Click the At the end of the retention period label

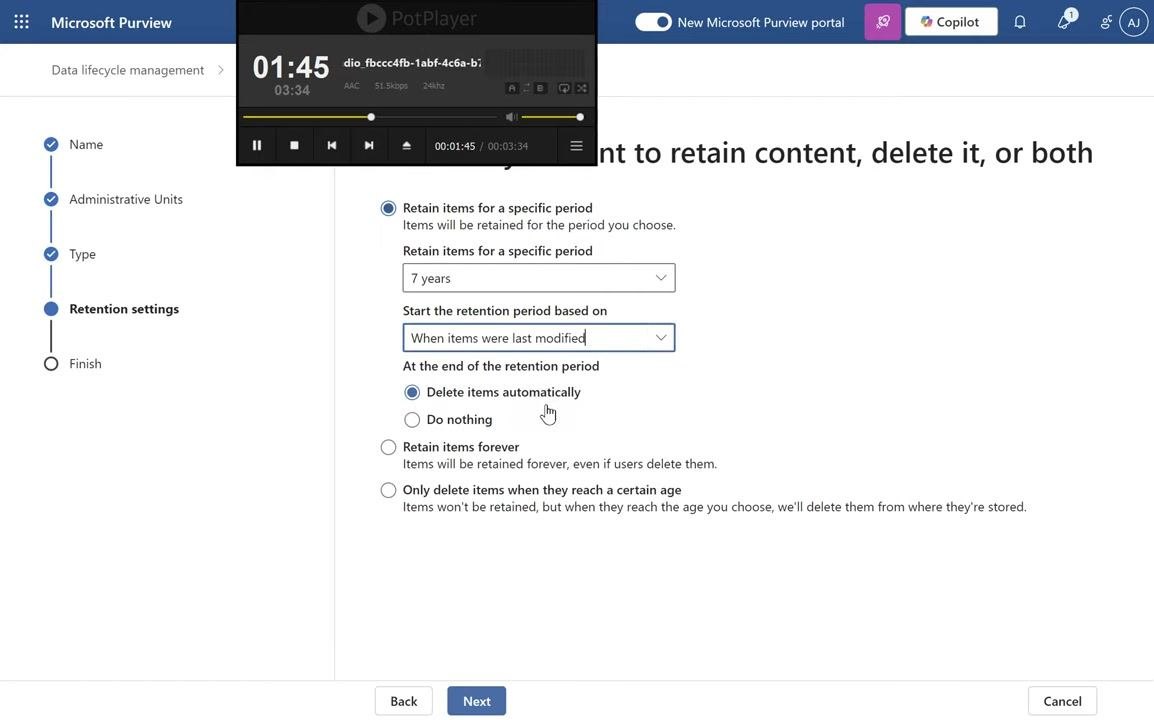click(500, 366)
